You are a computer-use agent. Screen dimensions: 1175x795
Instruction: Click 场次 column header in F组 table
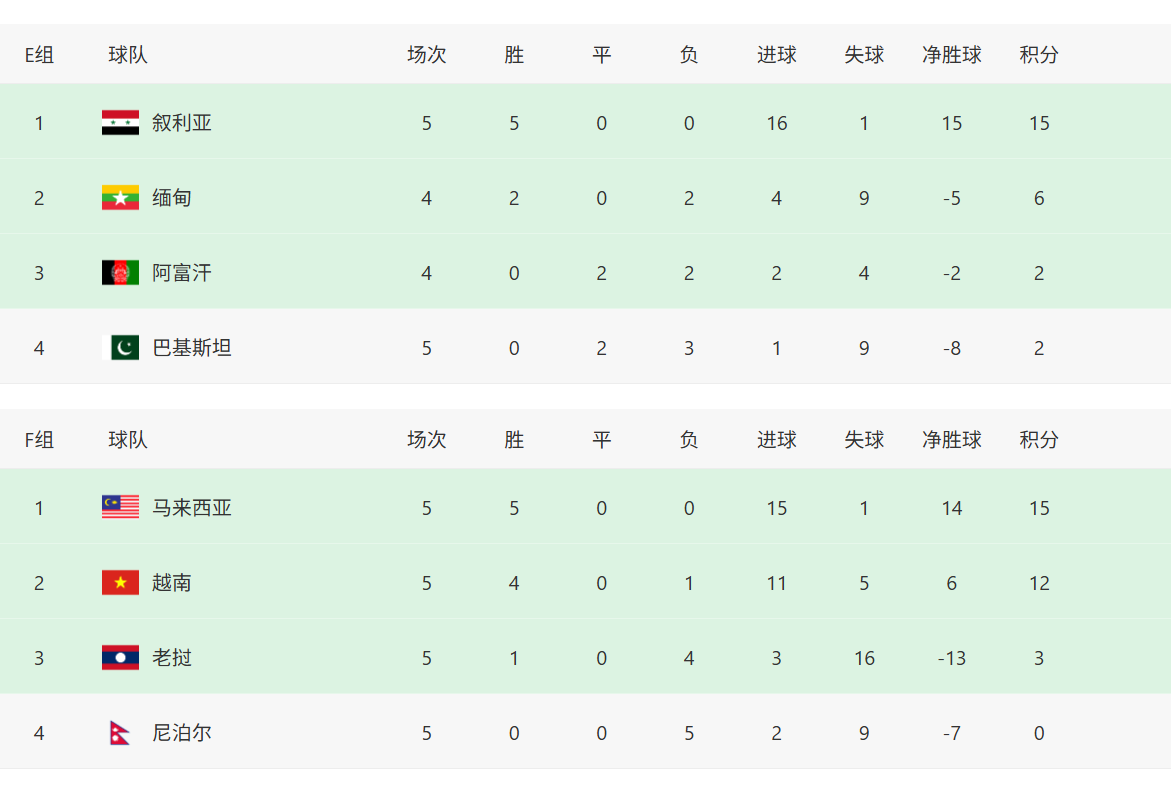click(x=426, y=440)
